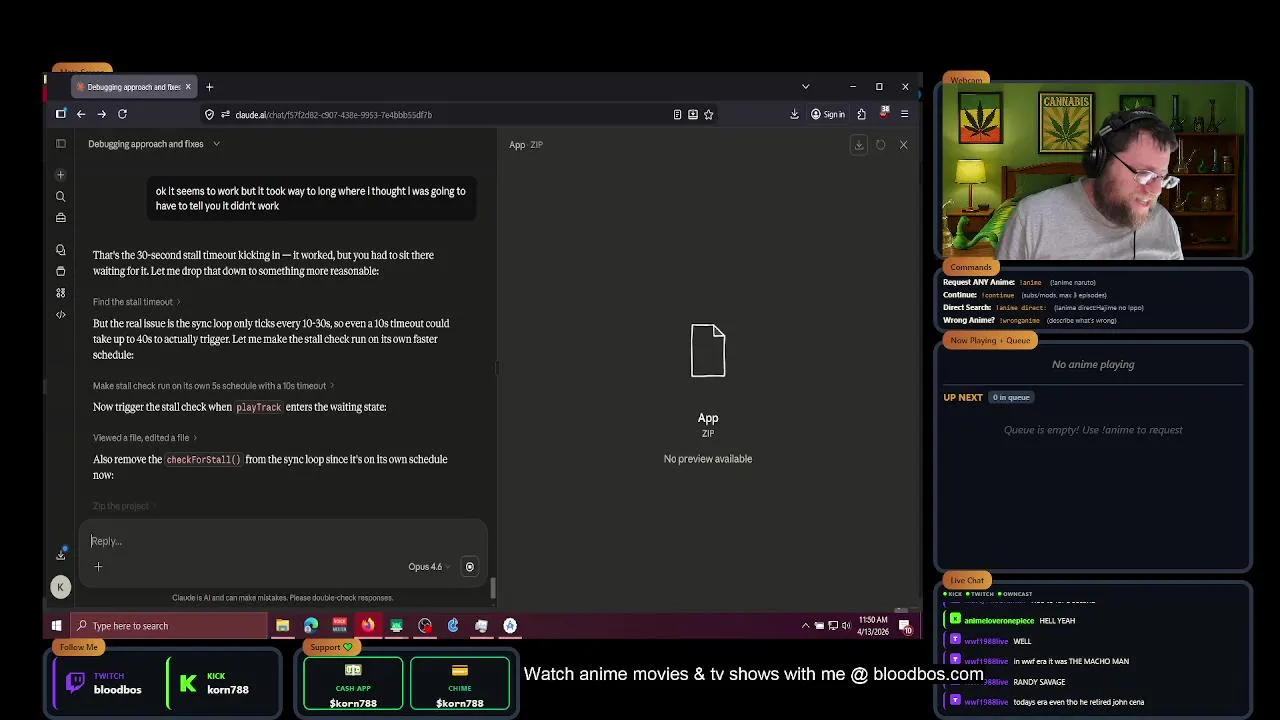Open the Windows Start button
This screenshot has height=720, width=1280.
pos(56,626)
